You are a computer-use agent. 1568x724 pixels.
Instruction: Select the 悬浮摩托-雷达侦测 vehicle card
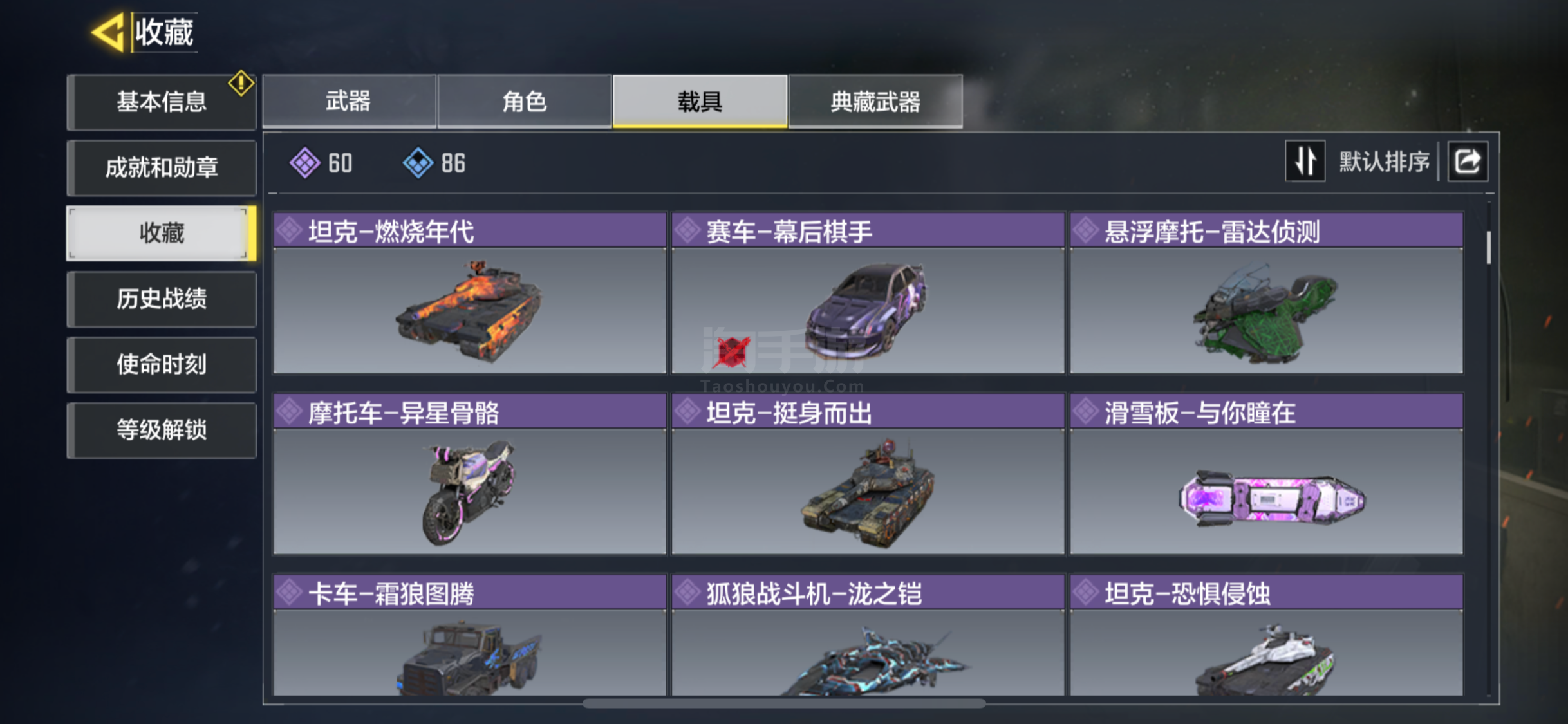pos(1266,293)
